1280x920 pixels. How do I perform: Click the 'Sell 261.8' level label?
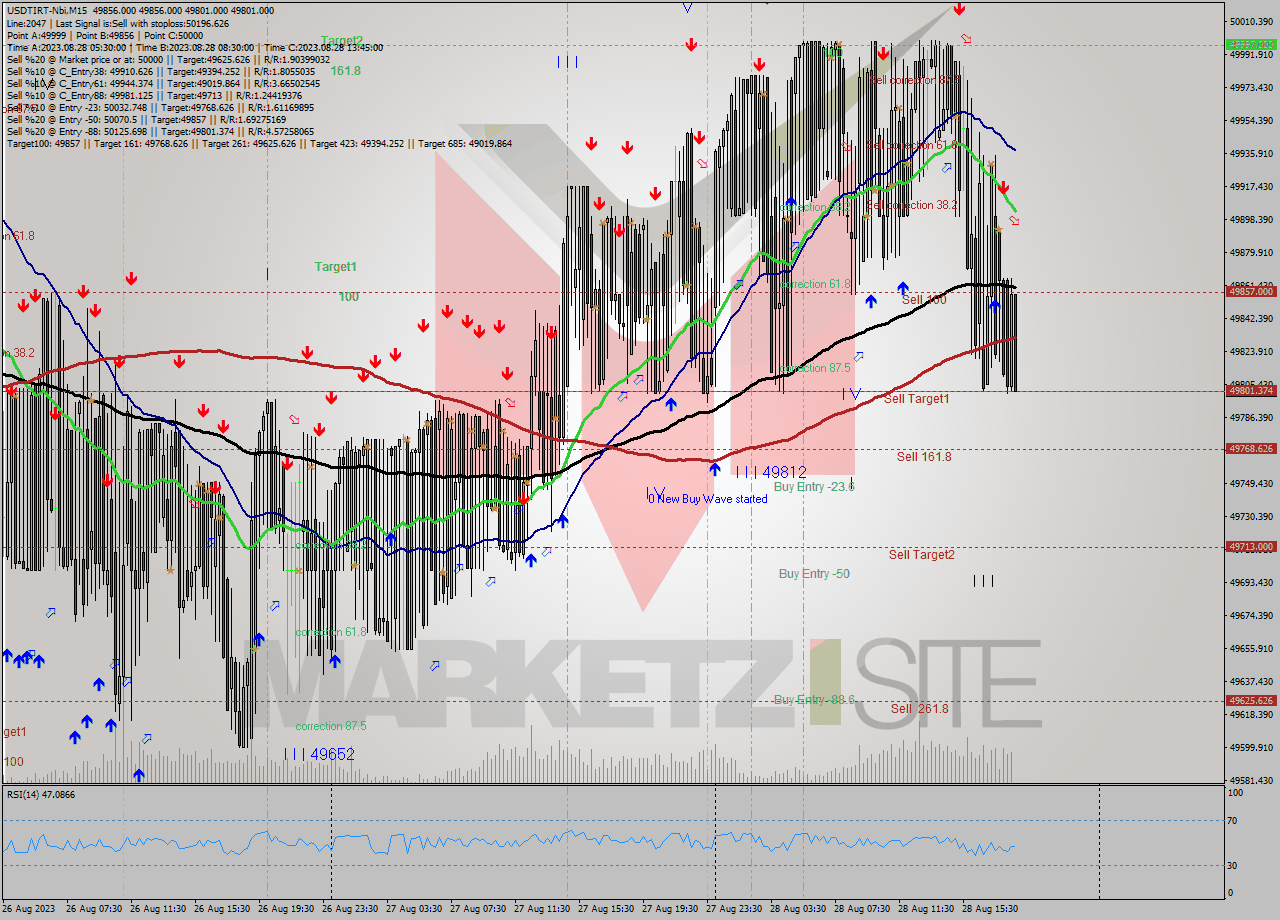click(920, 708)
